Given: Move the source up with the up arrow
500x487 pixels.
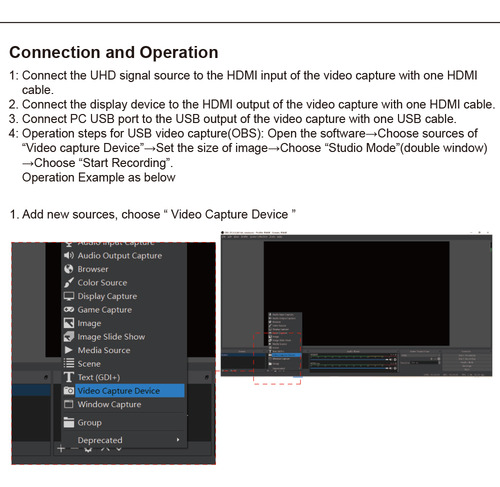Looking at the screenshot, I should pos(105,449).
